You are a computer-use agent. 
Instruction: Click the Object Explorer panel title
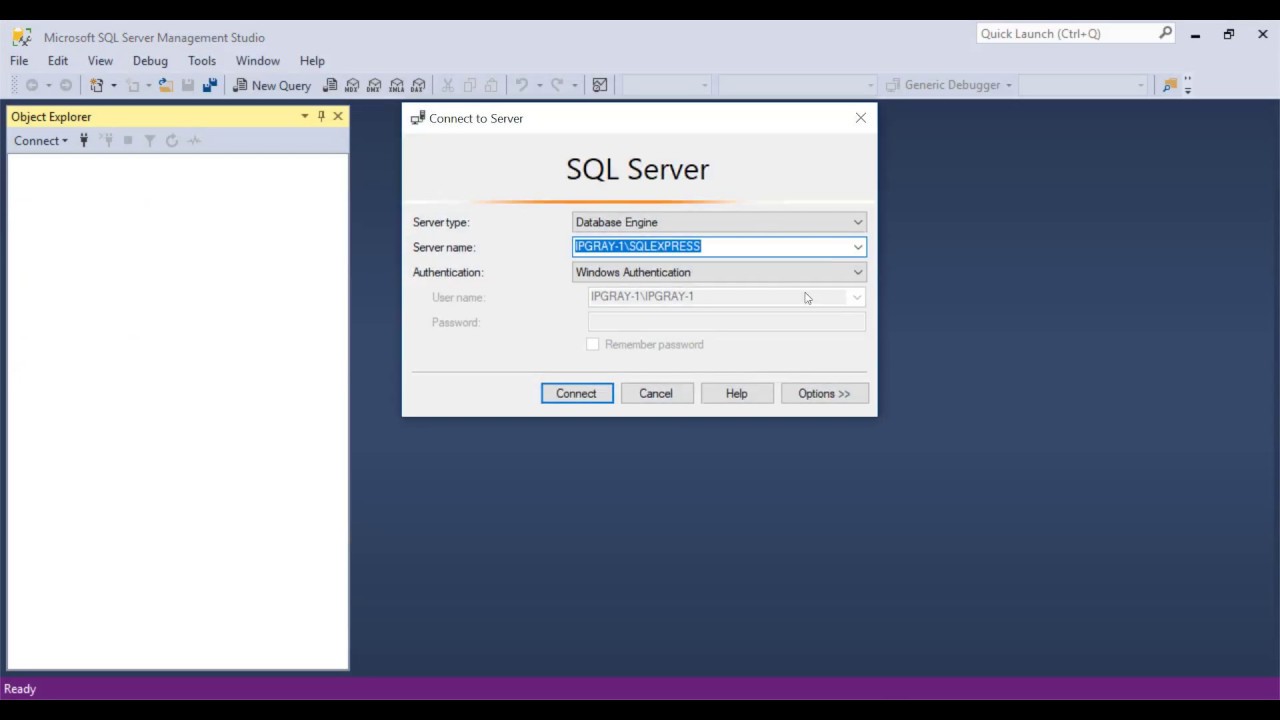(51, 117)
